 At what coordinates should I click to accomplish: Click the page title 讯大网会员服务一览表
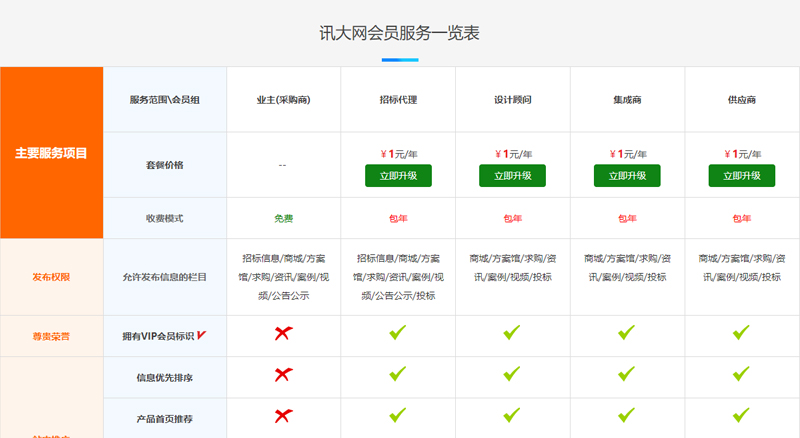click(399, 33)
